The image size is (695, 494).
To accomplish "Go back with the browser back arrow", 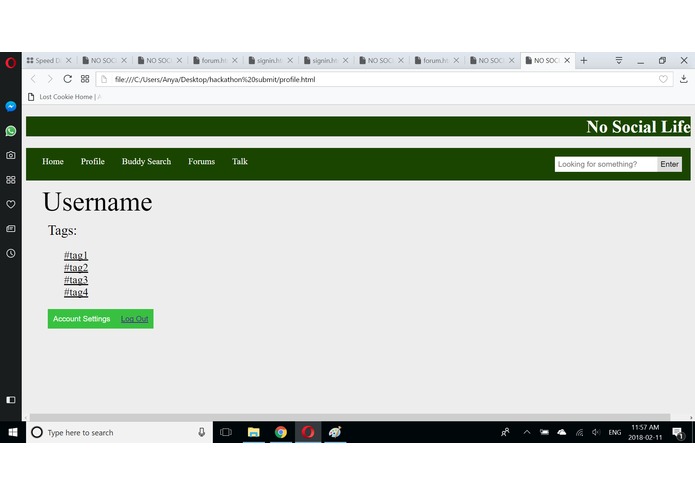I will click(x=33, y=79).
